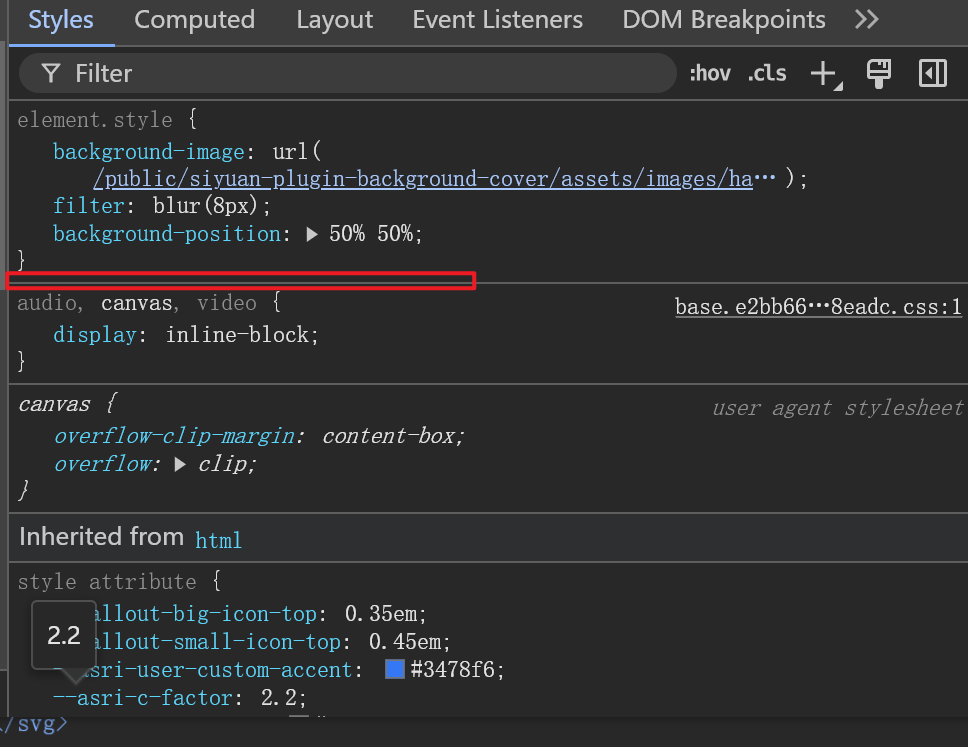Open the rendering emulations paintbrush icon
Image resolution: width=968 pixels, height=747 pixels.
click(879, 73)
